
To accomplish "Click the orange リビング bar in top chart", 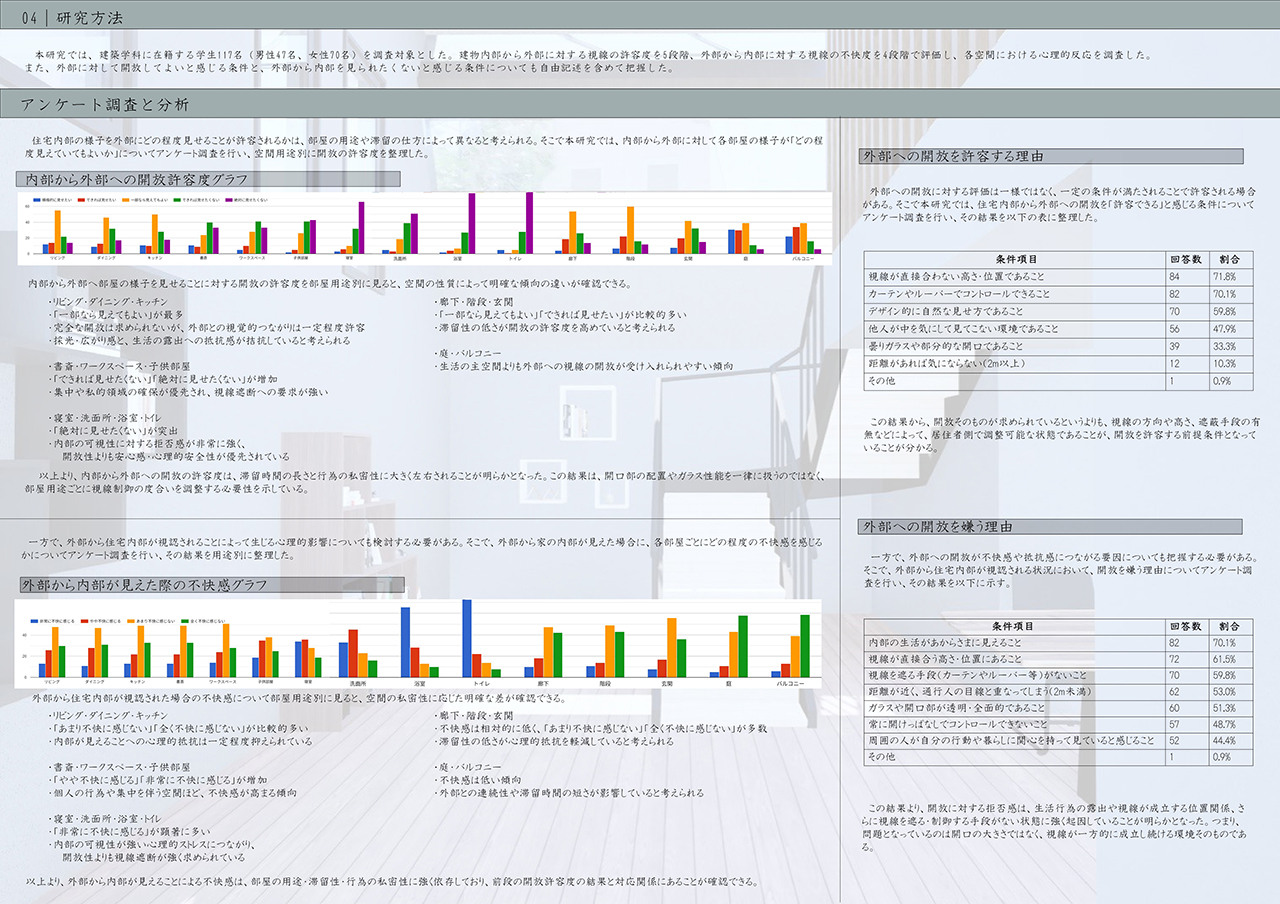I will tap(57, 232).
